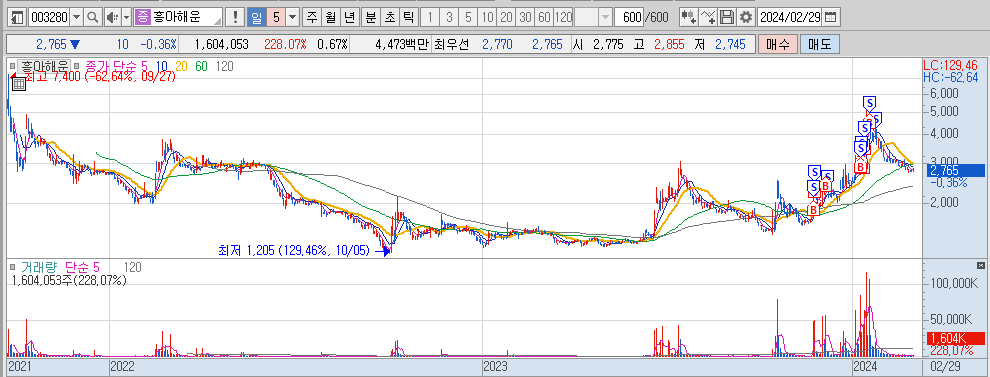Select the 일 daily chart period

[256, 17]
